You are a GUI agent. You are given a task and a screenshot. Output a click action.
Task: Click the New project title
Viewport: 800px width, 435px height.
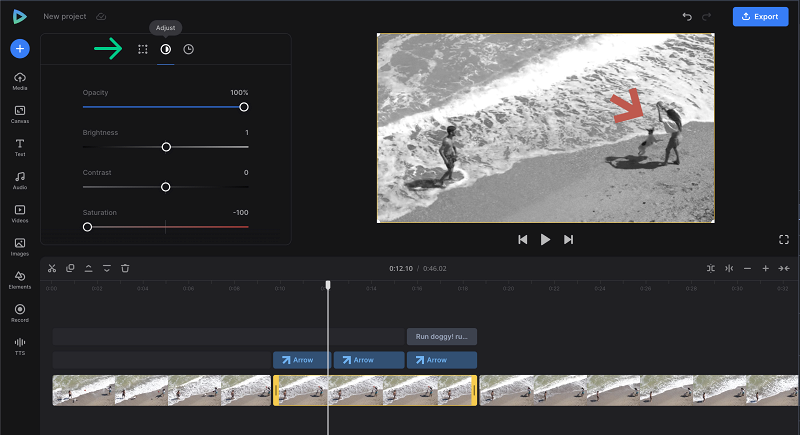tap(65, 16)
